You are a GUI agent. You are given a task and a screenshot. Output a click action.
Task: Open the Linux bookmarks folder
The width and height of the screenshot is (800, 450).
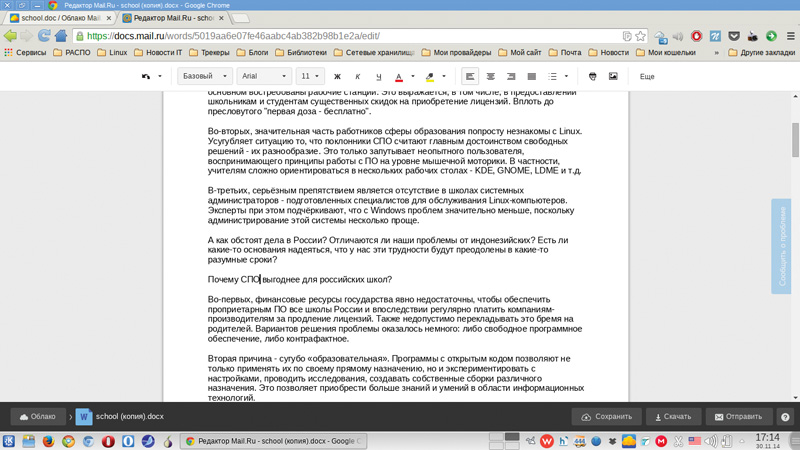(x=112, y=53)
